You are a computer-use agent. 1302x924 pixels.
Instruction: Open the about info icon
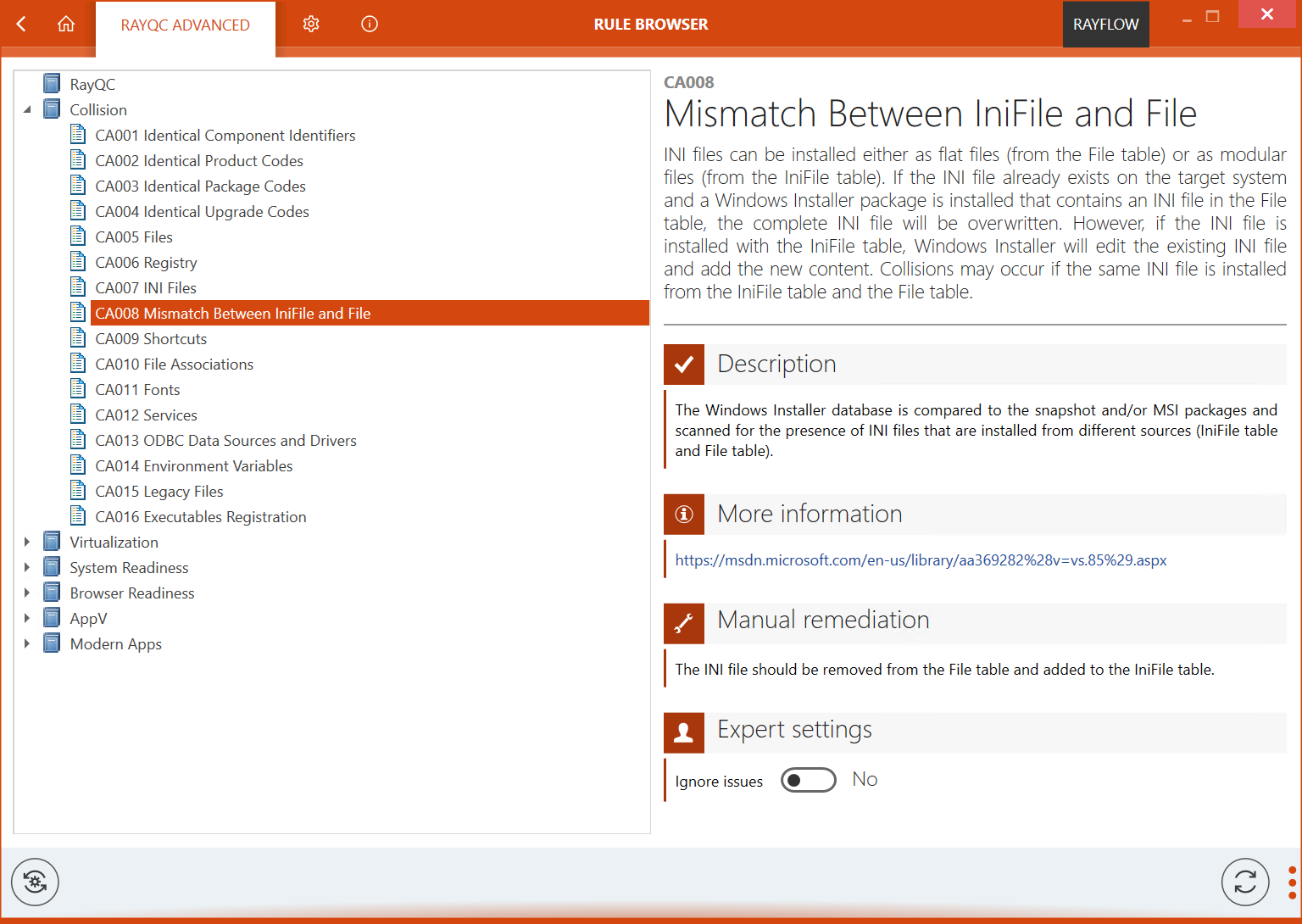(370, 25)
